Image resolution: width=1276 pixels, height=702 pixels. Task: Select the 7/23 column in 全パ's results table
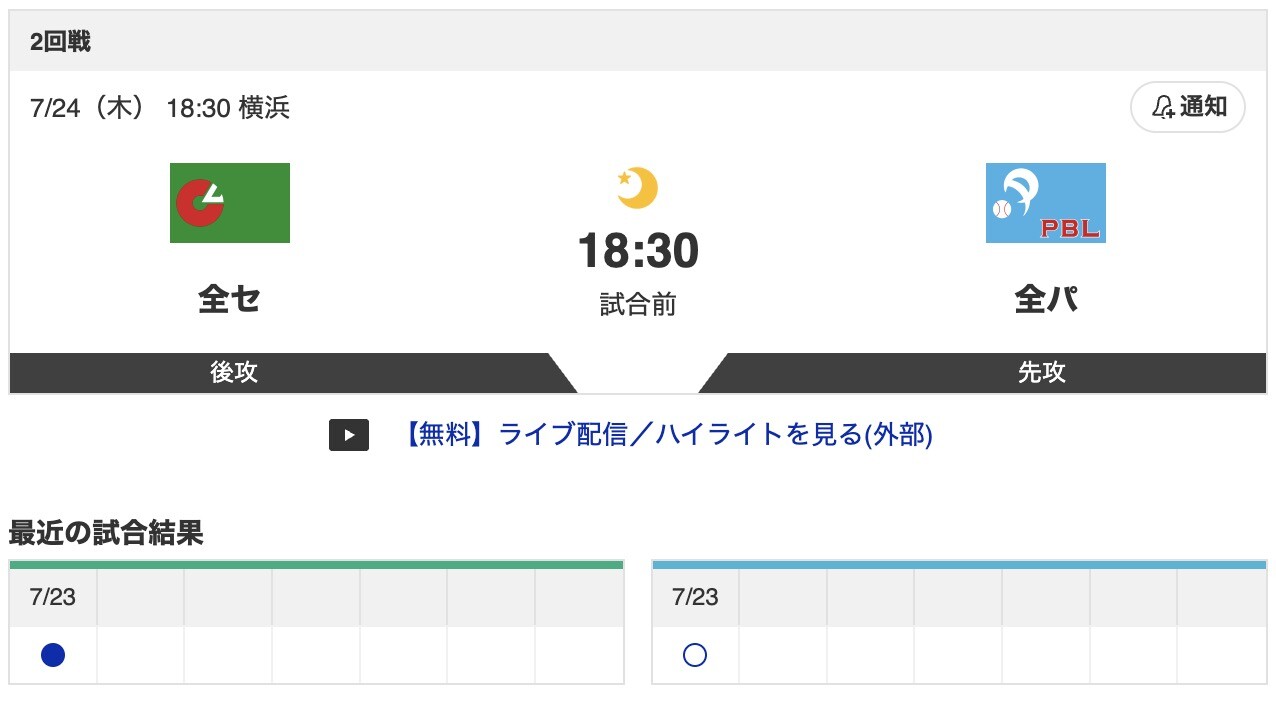pyautogui.click(x=695, y=596)
